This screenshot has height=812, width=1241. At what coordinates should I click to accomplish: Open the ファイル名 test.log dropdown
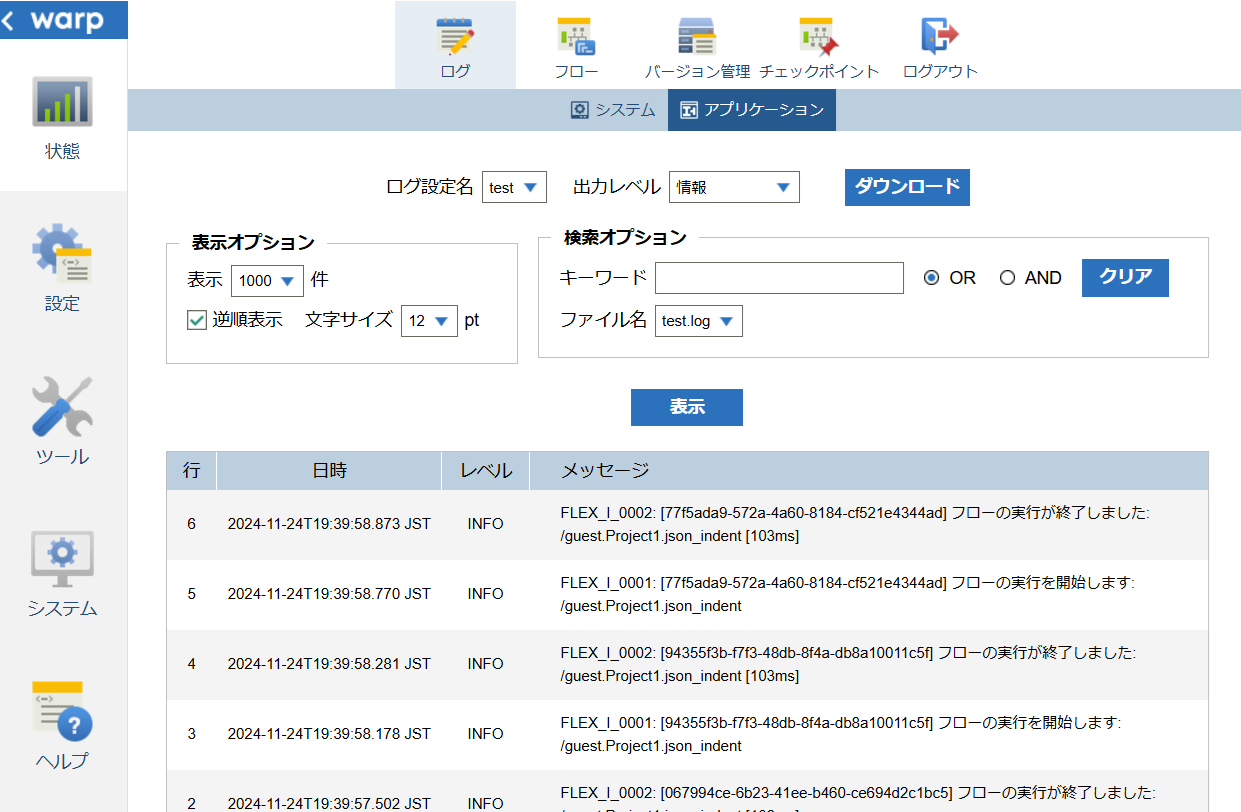[x=699, y=321]
